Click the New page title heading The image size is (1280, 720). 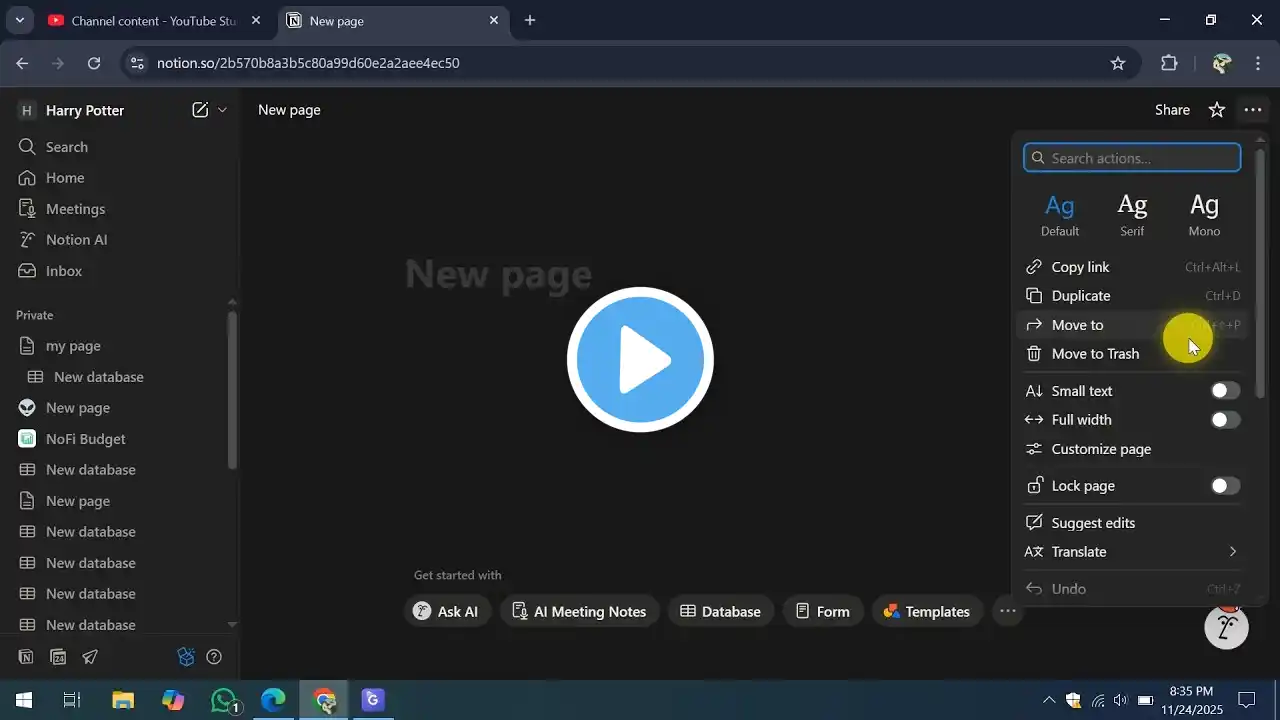pyautogui.click(x=499, y=274)
